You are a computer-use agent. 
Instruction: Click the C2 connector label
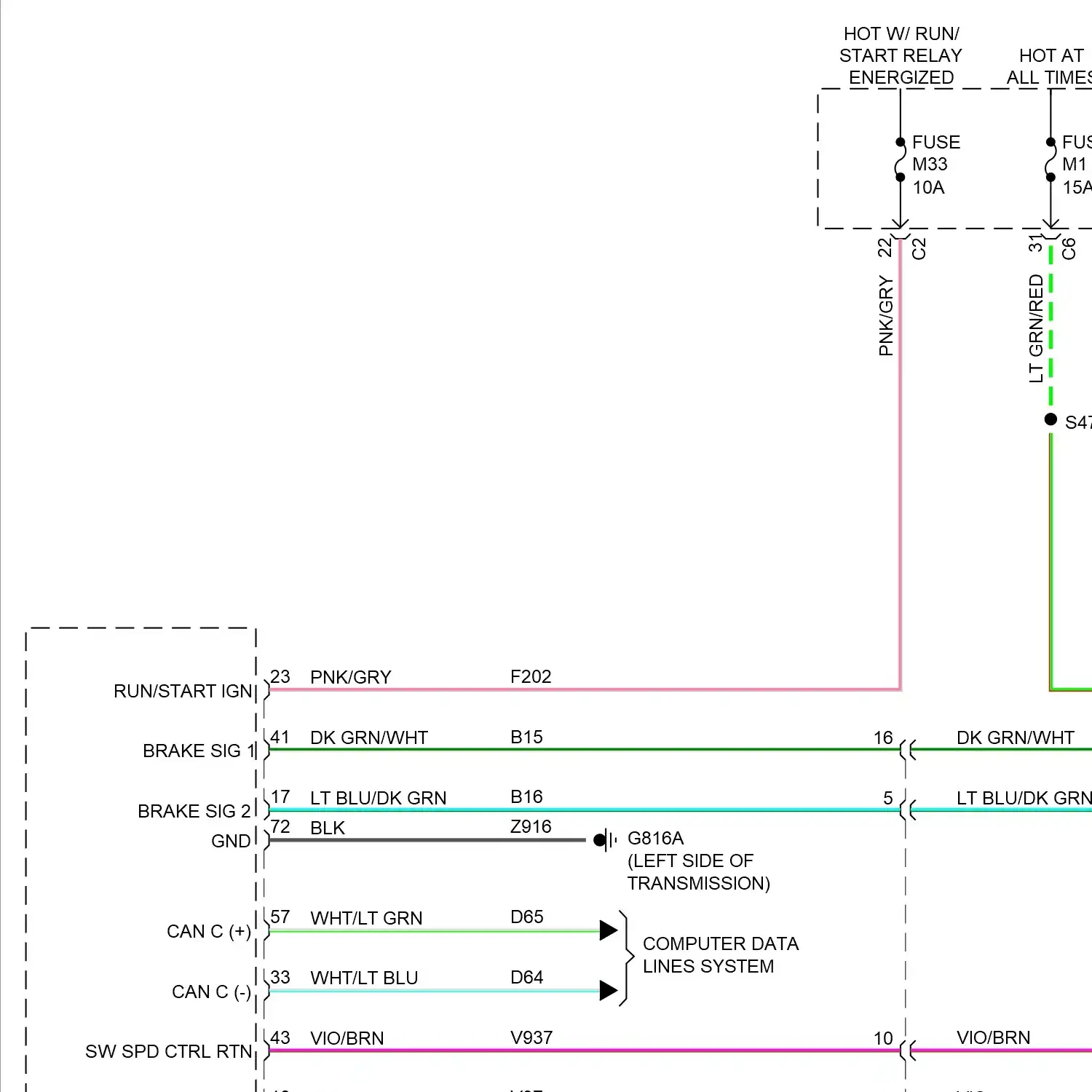[x=919, y=249]
